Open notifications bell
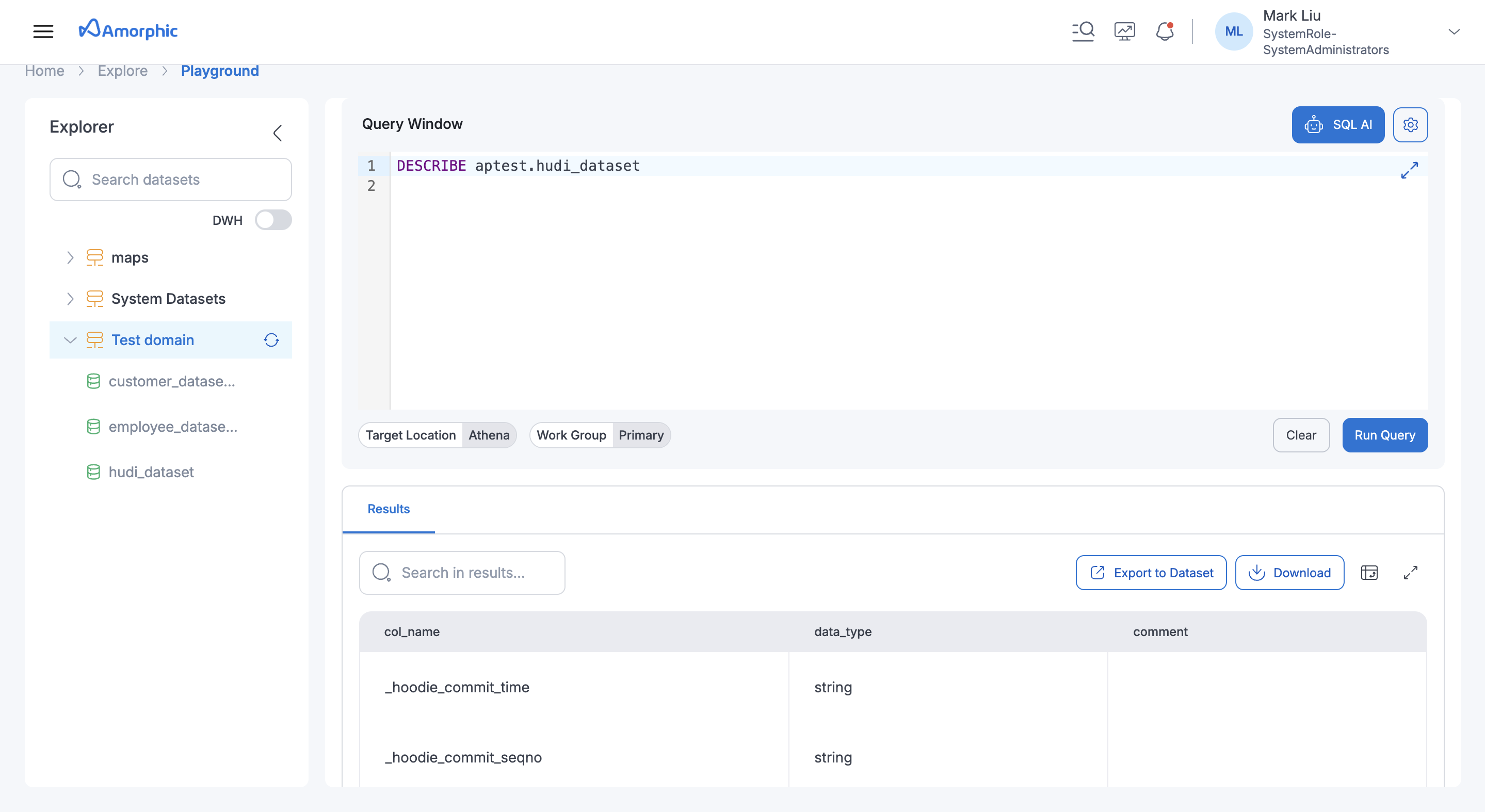Viewport: 1485px width, 812px height. click(1165, 31)
